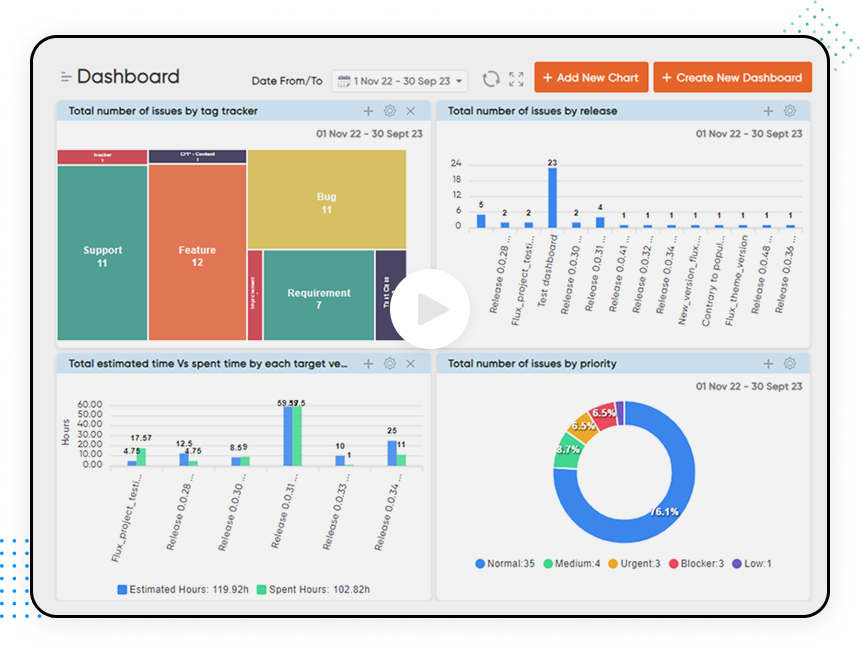The image size is (861, 652).
Task: Expand dashboard to fullscreen view
Action: 516,77
